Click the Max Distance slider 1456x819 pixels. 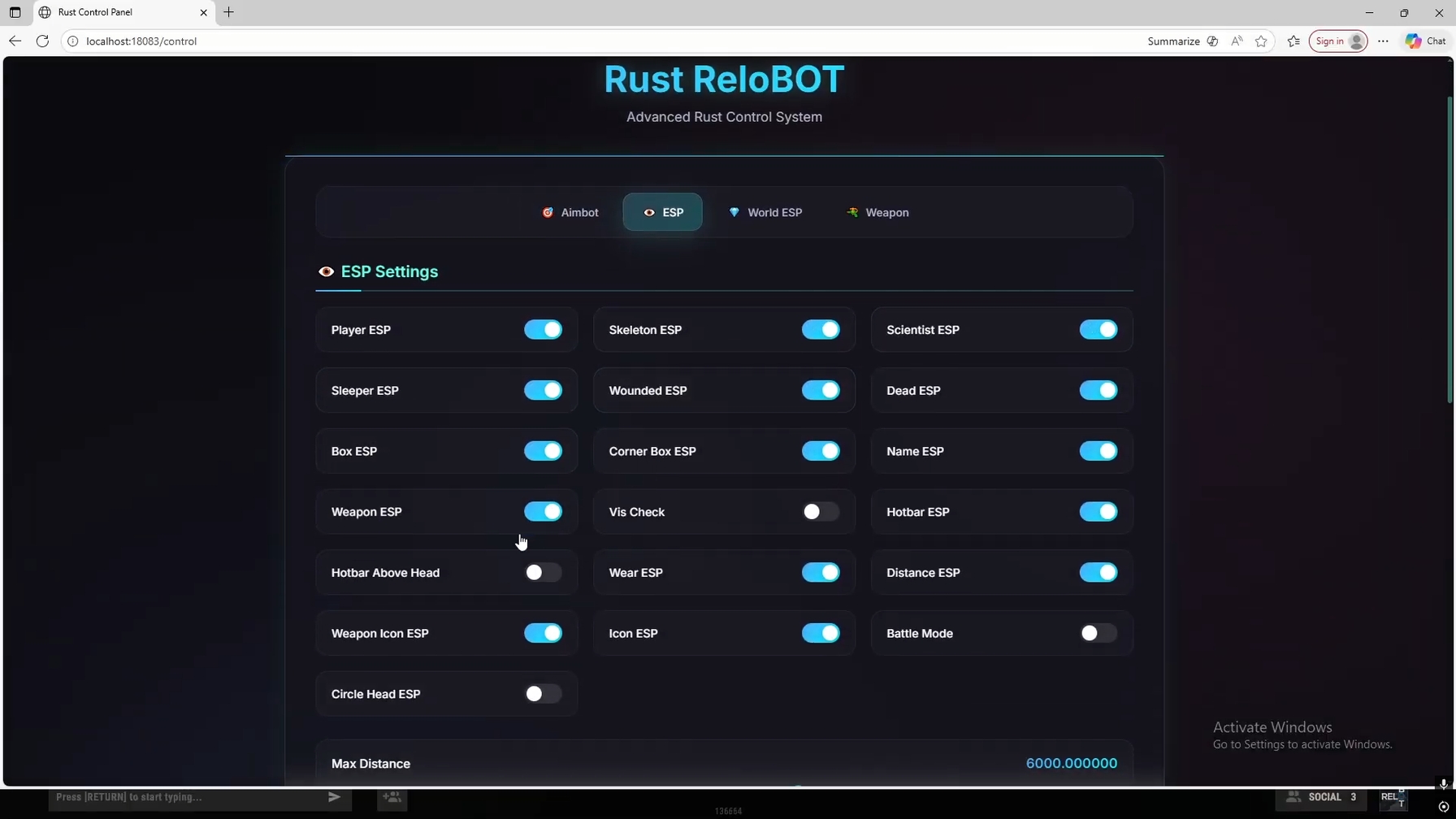pos(799,786)
